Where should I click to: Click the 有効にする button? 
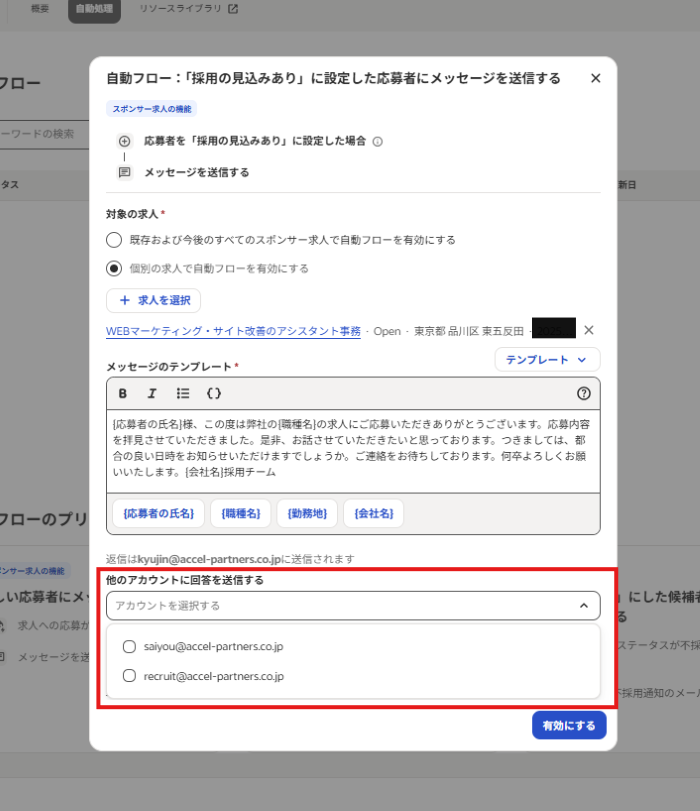tap(569, 725)
